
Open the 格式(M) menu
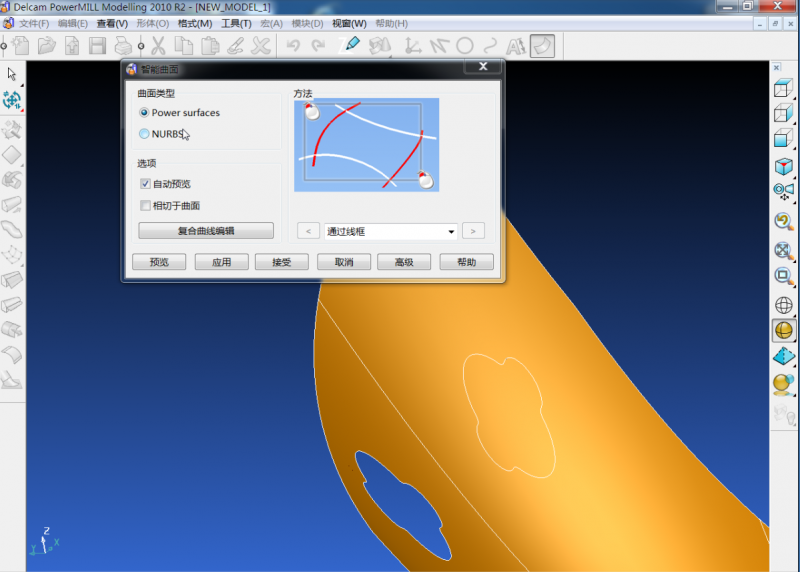click(194, 23)
